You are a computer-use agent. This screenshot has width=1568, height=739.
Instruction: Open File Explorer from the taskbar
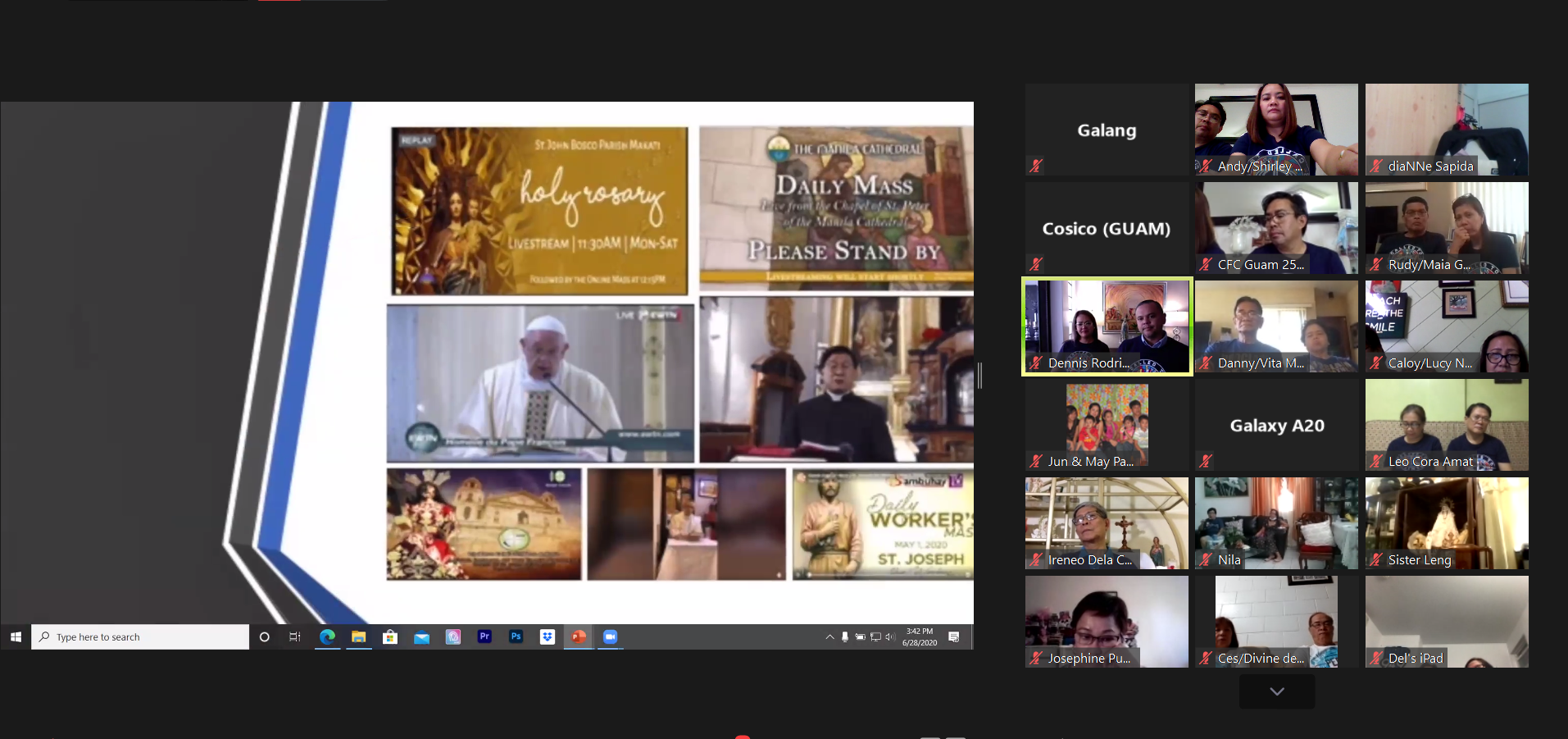tap(358, 636)
